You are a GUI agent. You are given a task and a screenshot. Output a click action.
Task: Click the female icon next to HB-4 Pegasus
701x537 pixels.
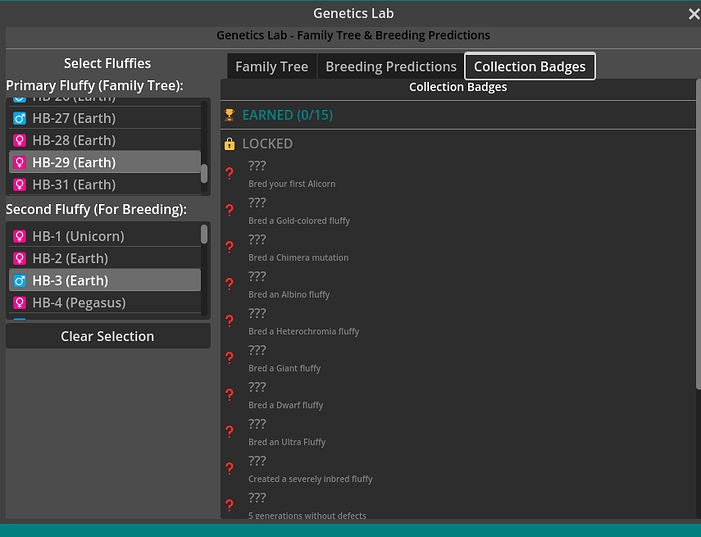(x=19, y=302)
